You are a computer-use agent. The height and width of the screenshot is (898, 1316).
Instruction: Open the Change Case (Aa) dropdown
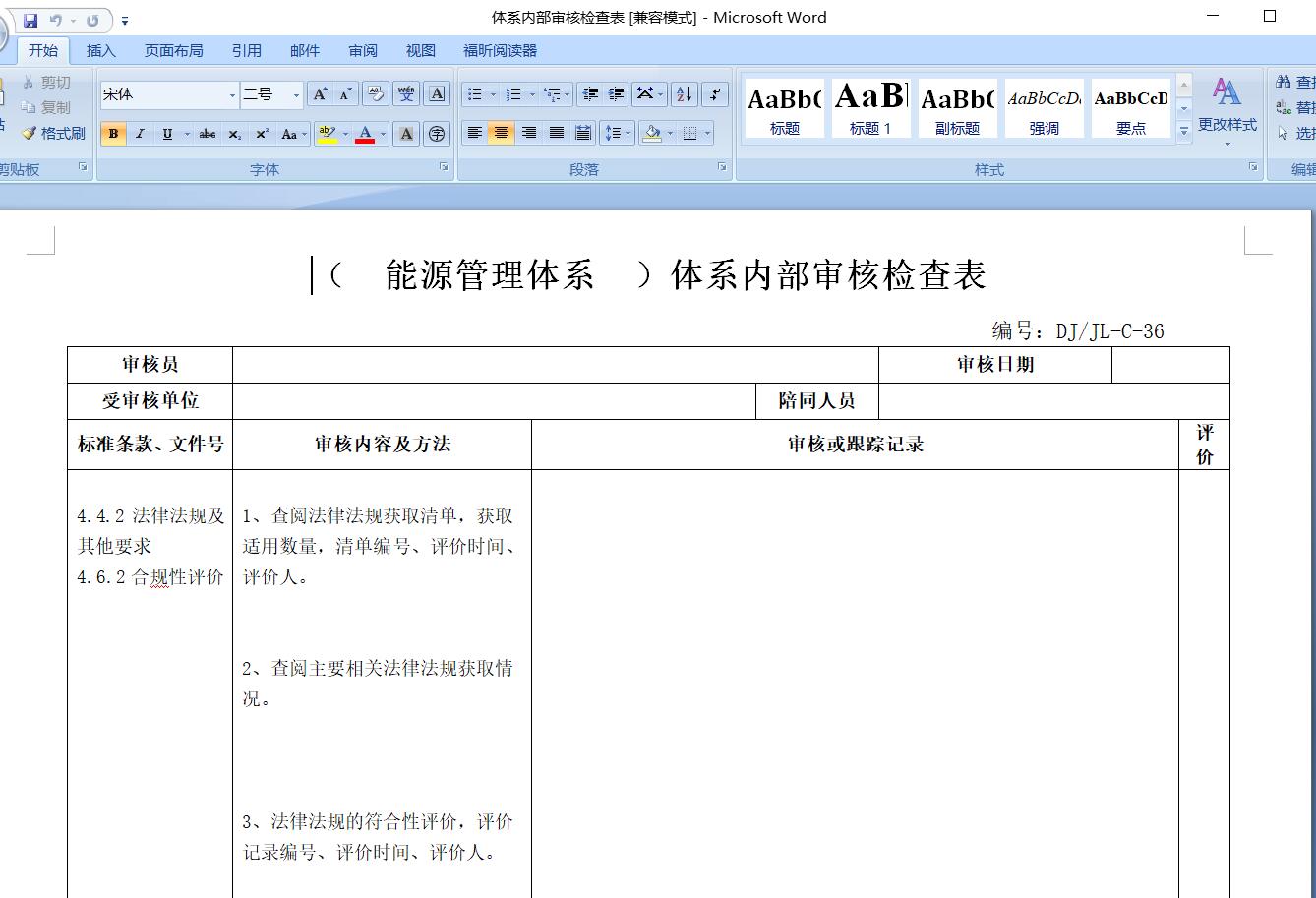[293, 134]
